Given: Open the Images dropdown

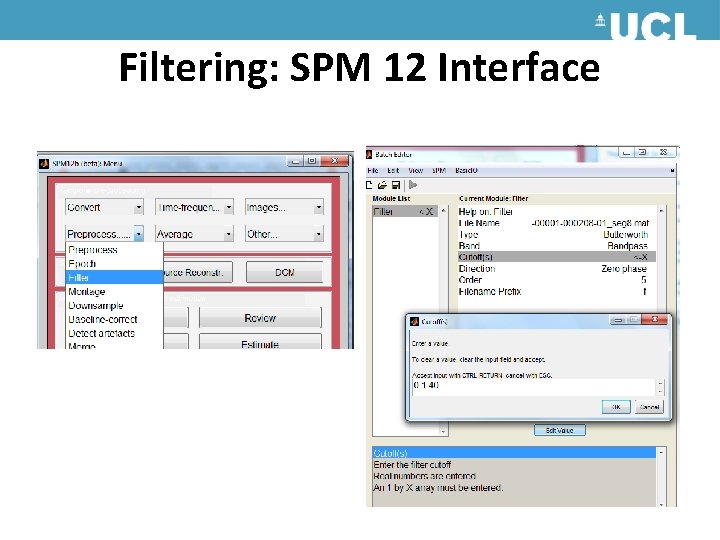Looking at the screenshot, I should [x=284, y=208].
